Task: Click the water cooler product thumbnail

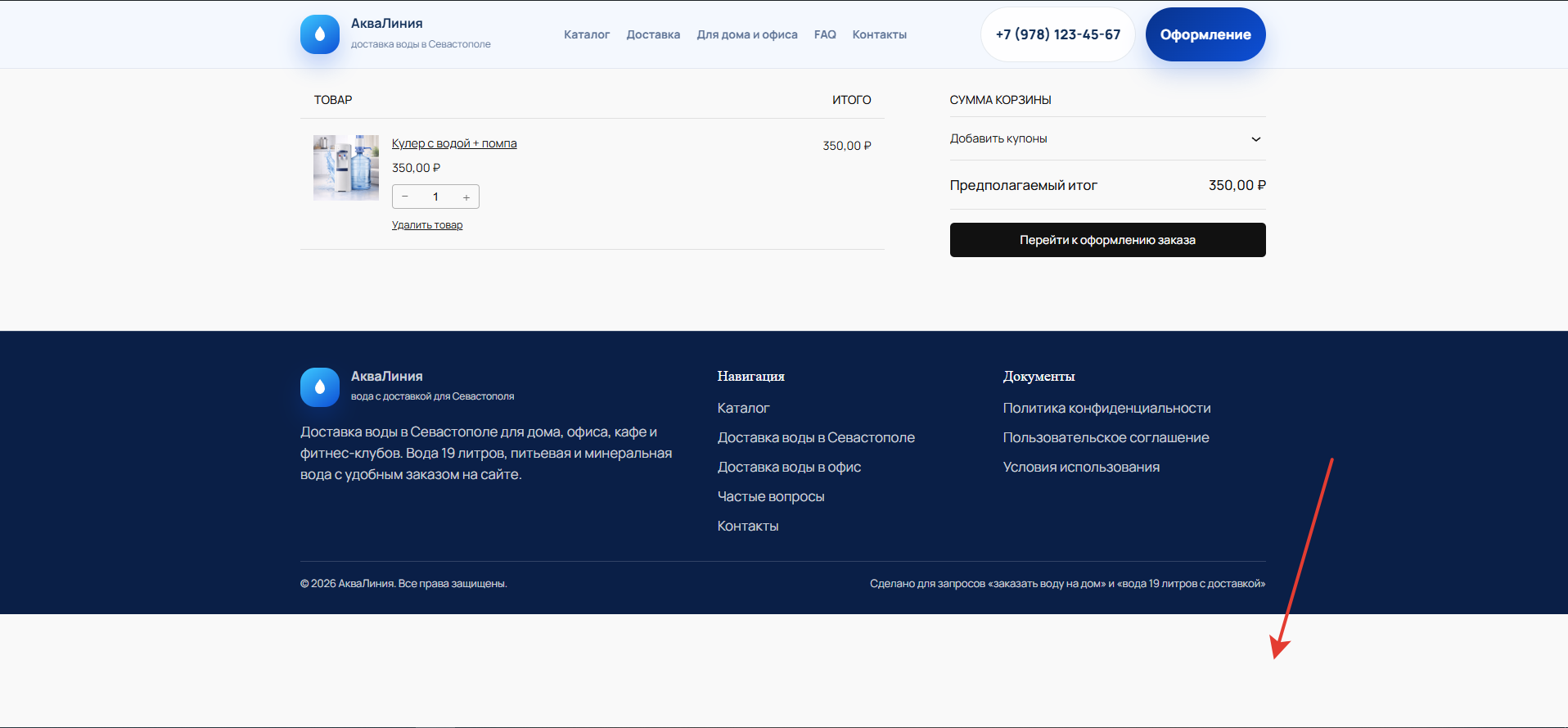Action: coord(346,168)
